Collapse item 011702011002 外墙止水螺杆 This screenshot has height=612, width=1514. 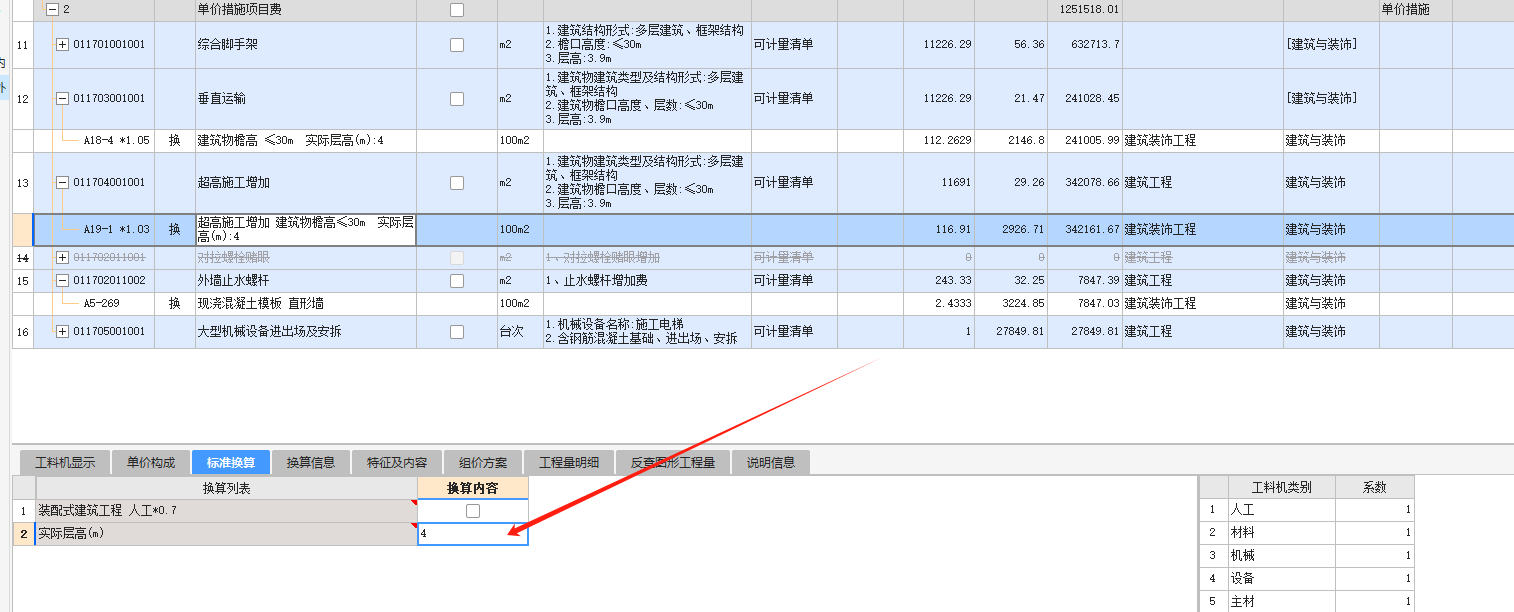click(62, 281)
